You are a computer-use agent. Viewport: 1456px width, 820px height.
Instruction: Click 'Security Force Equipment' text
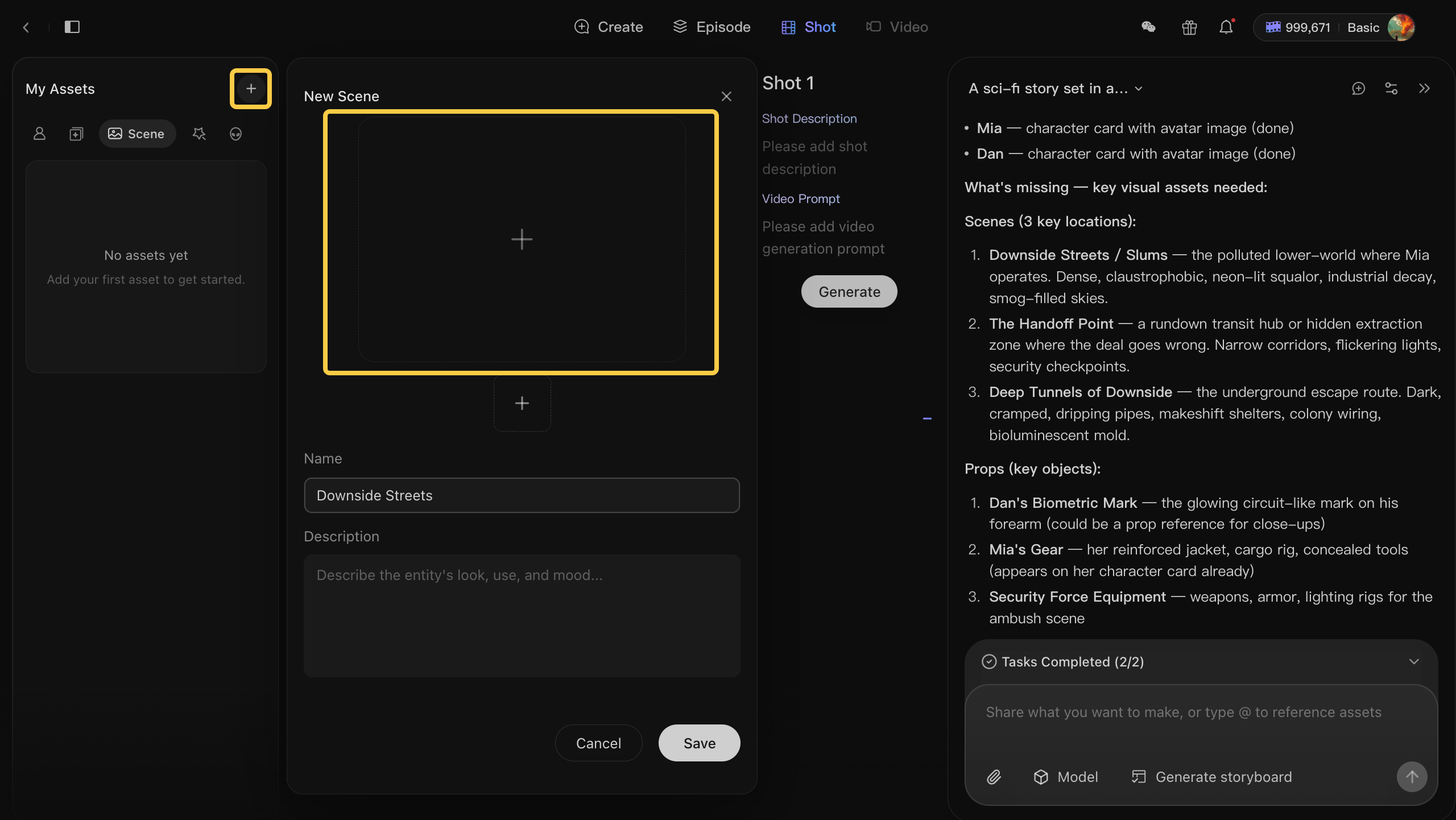click(x=1077, y=597)
